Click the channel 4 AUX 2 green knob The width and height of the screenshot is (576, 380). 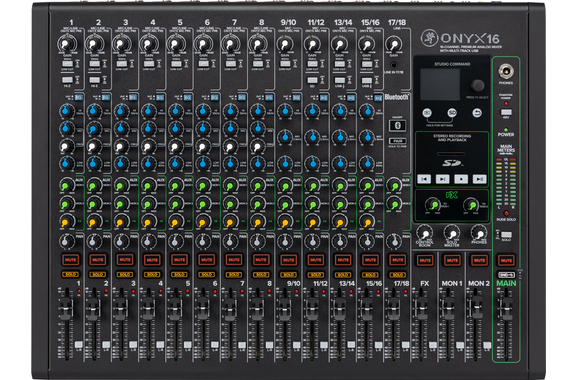pos(148,204)
